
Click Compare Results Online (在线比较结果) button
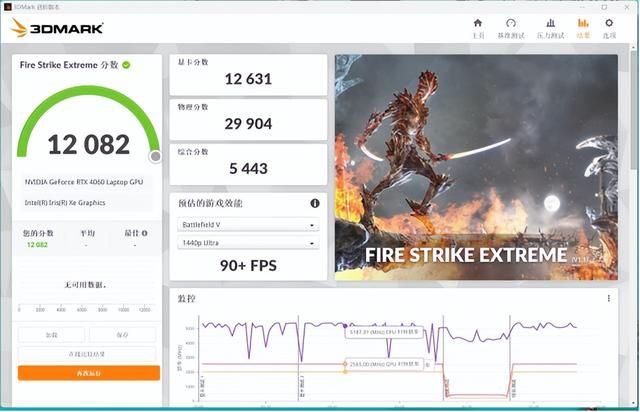pos(88,354)
